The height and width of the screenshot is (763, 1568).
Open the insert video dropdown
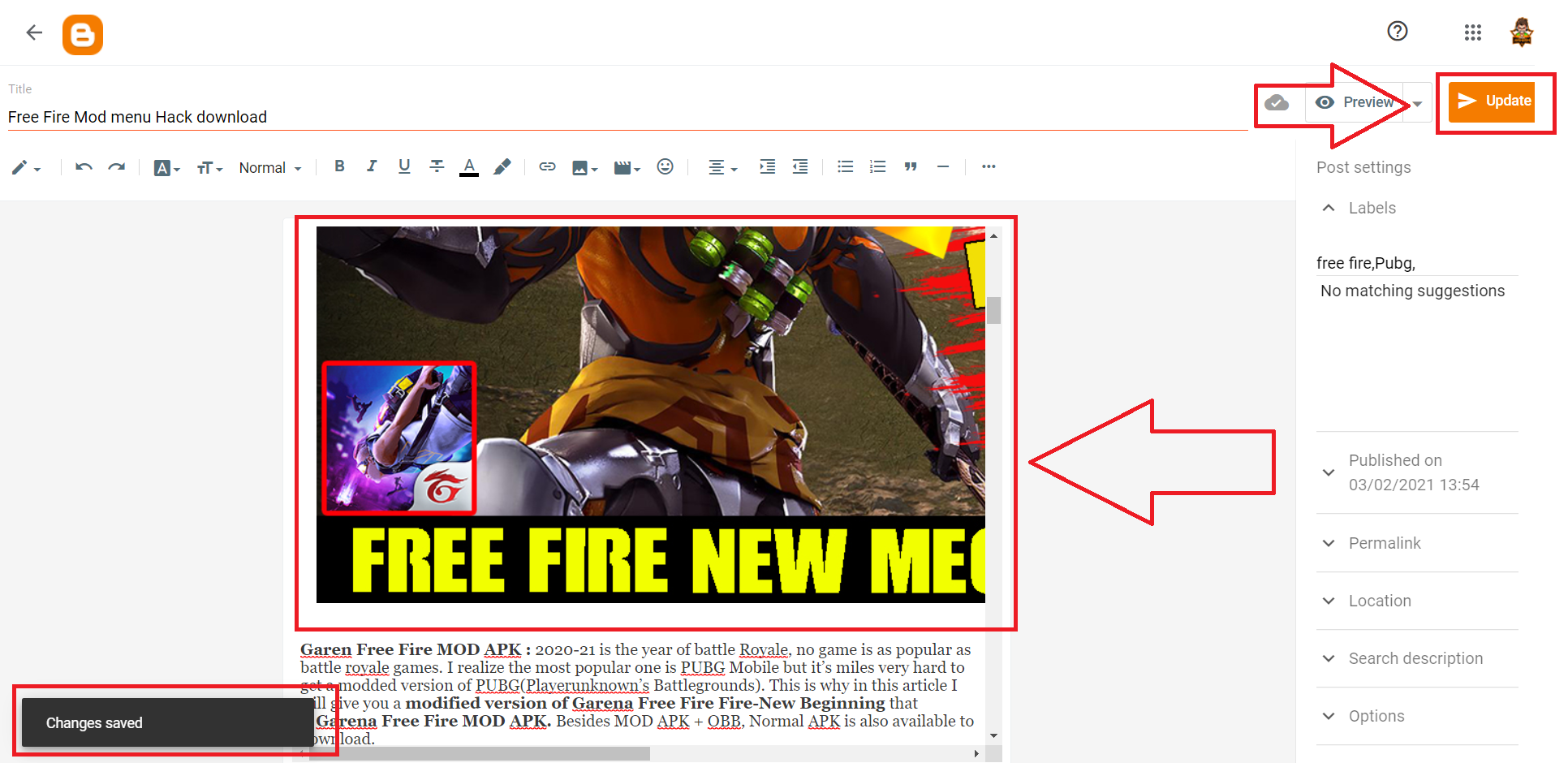627,168
